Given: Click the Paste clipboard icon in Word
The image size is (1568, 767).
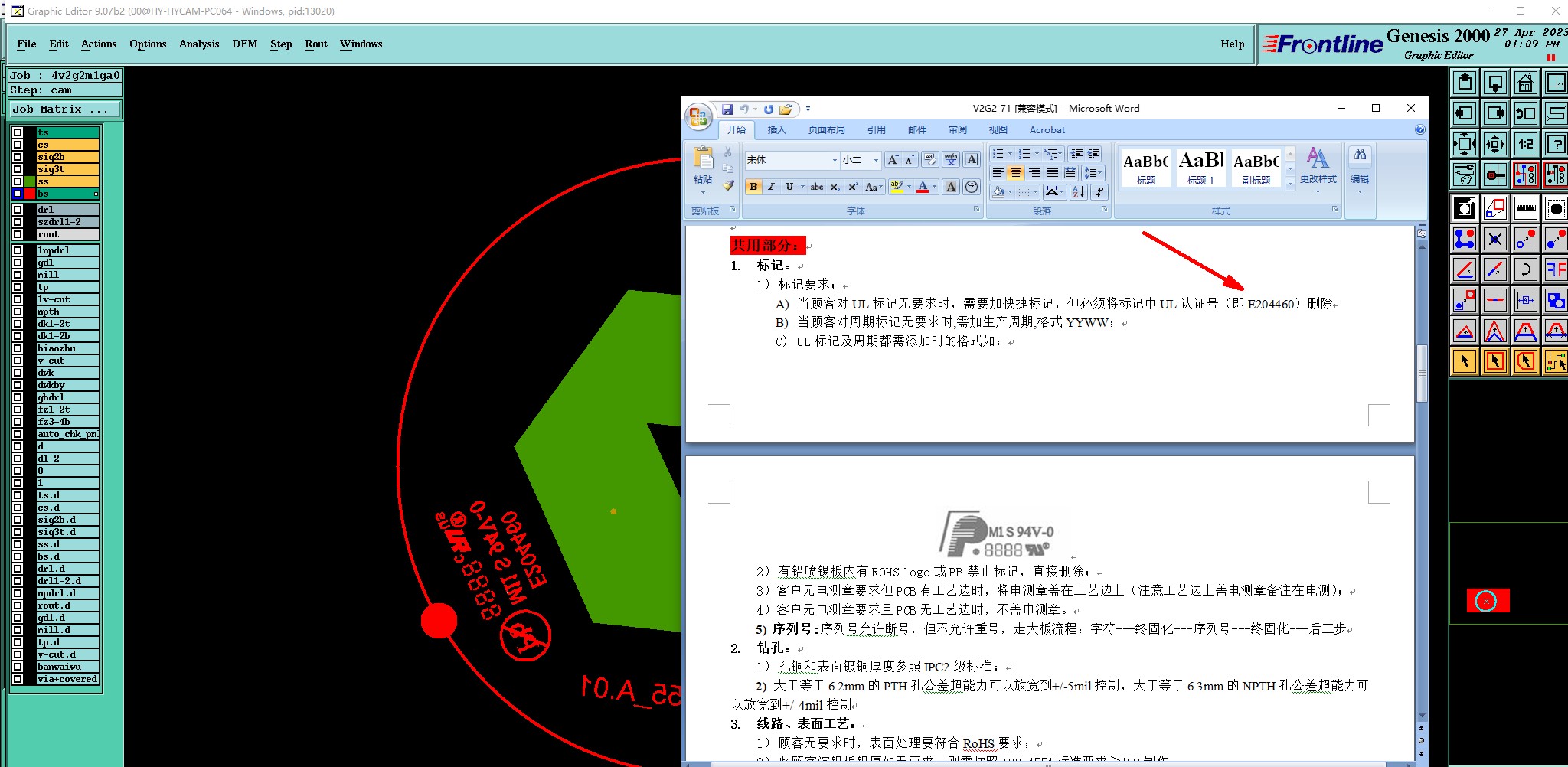Looking at the screenshot, I should pos(703,158).
